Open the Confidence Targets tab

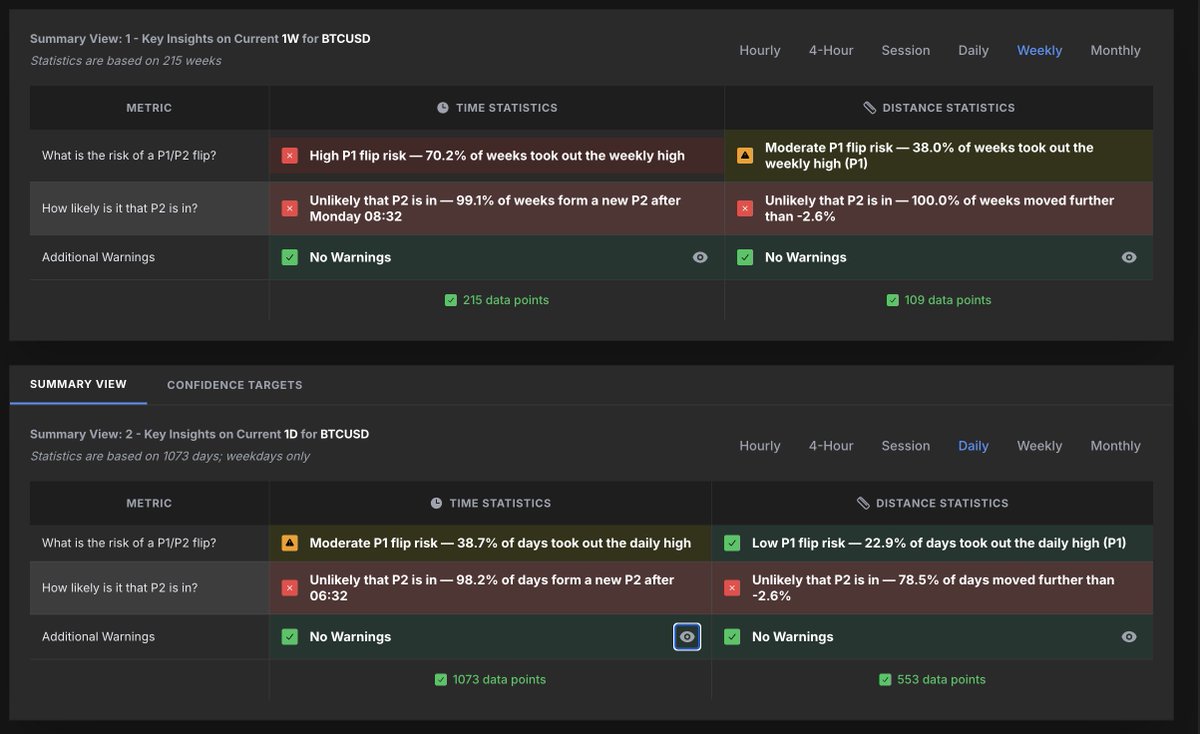[234, 385]
